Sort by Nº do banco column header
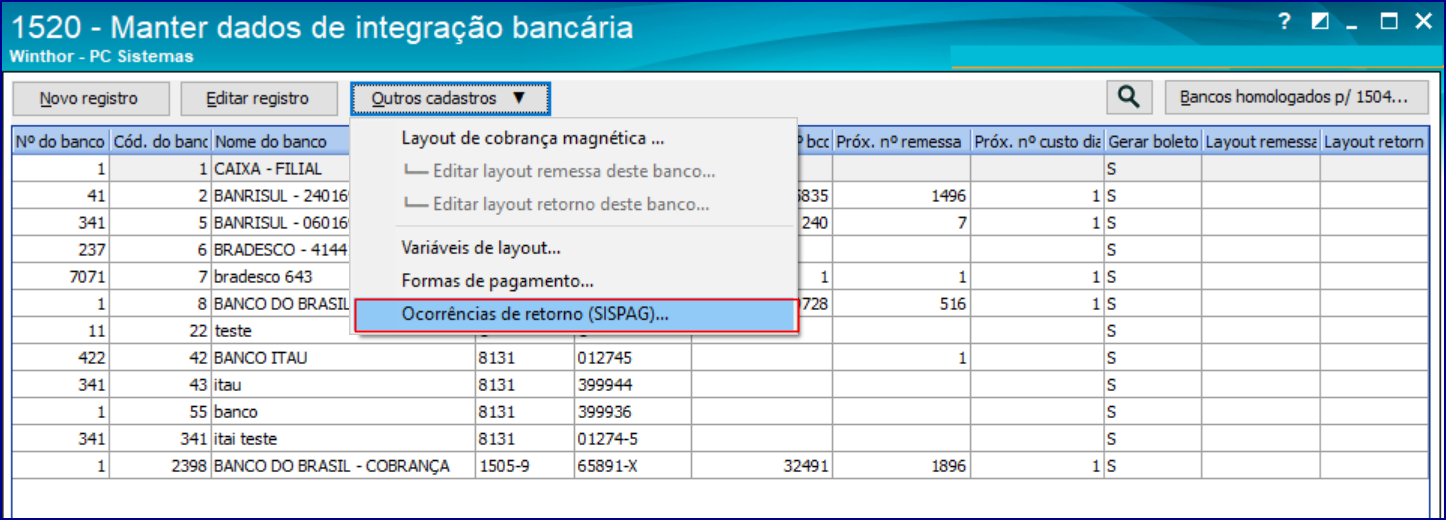Viewport: 1446px width, 520px height. [61, 142]
